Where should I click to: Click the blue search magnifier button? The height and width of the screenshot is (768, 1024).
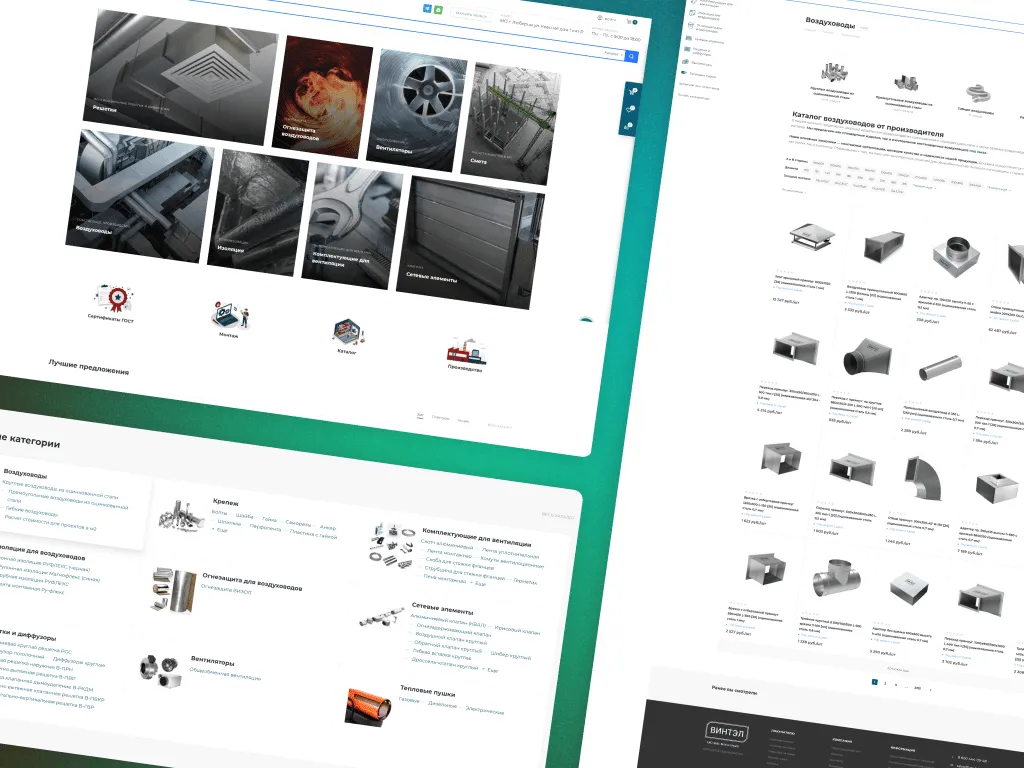[631, 57]
